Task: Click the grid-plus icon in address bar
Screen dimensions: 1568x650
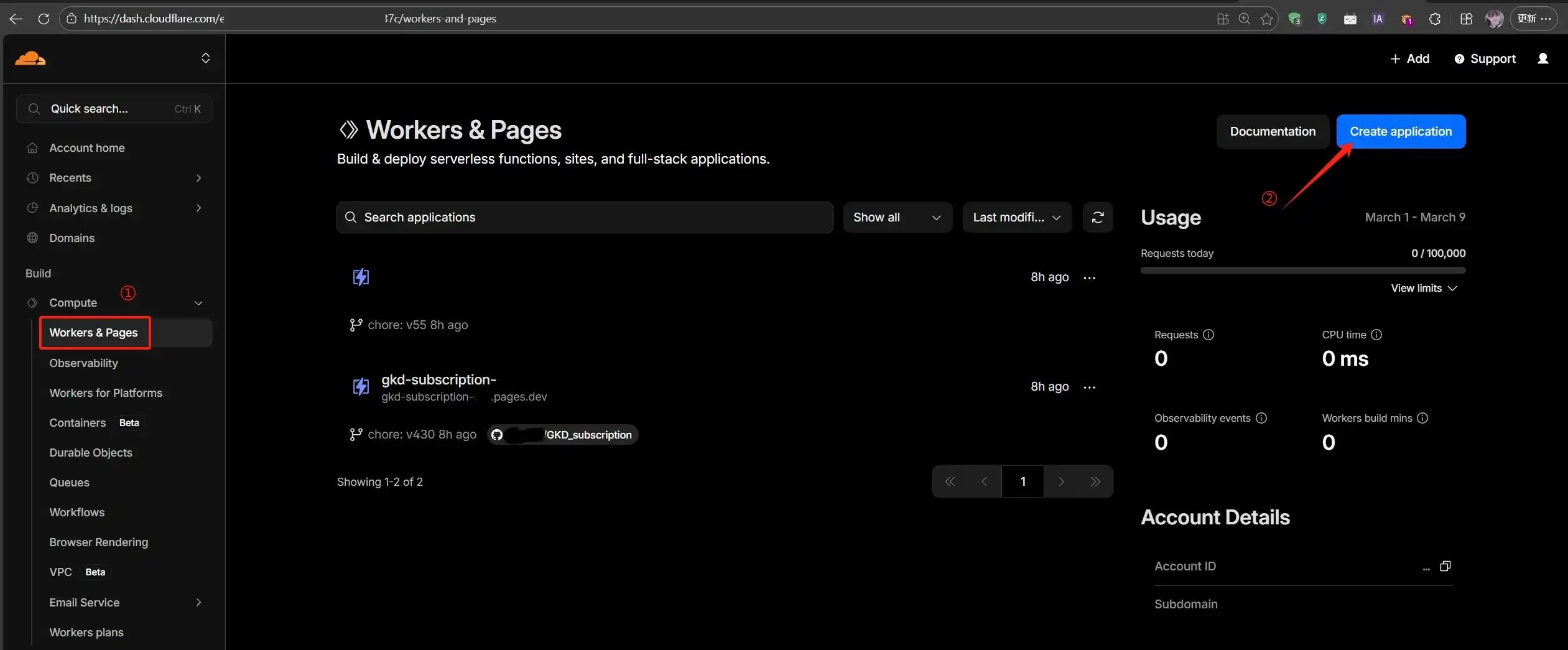Action: tap(1222, 19)
